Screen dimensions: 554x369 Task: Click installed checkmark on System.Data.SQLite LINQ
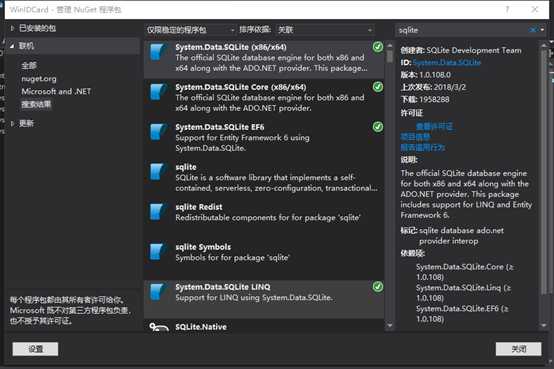pos(378,287)
